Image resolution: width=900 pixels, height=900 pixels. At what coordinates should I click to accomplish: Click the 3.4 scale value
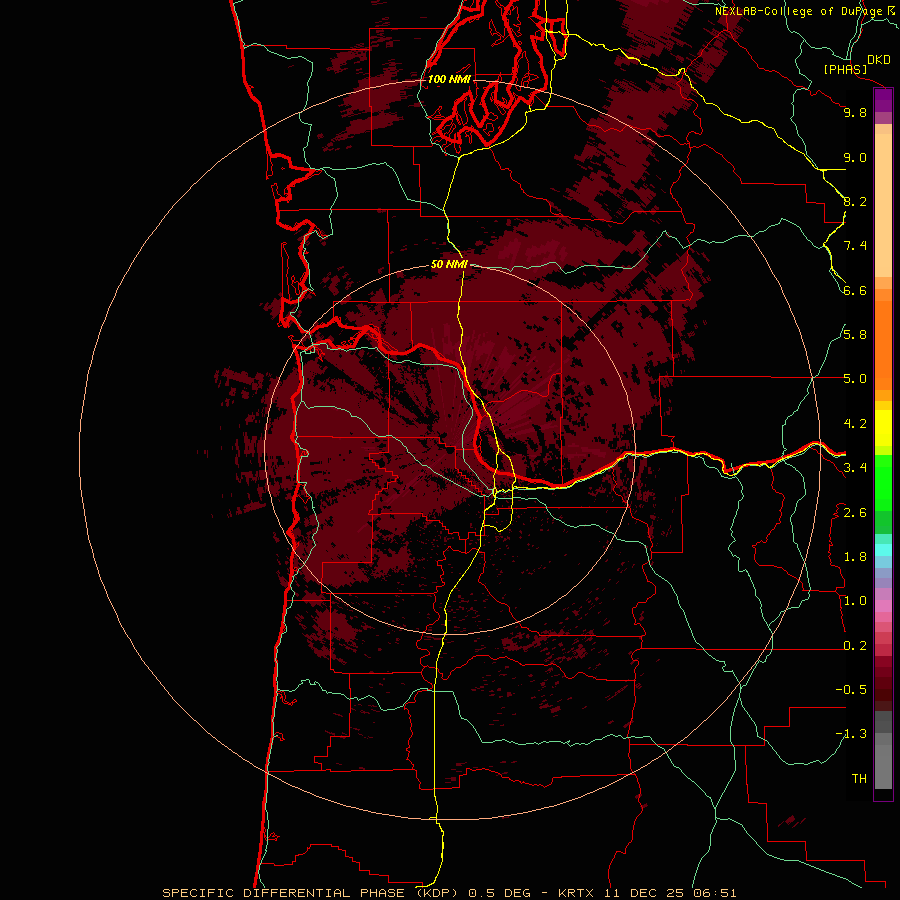855,468
